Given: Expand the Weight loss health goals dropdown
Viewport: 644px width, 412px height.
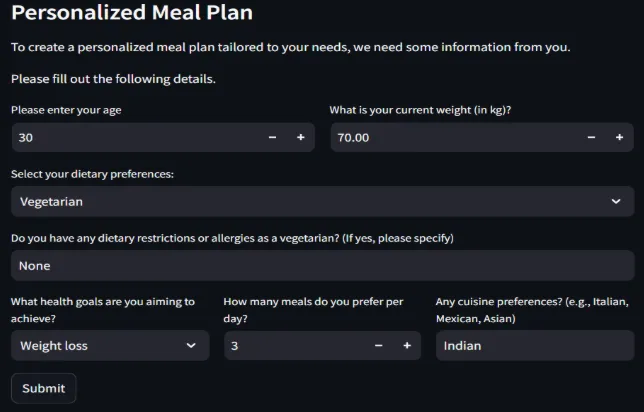Looking at the screenshot, I should pyautogui.click(x=100, y=345).
